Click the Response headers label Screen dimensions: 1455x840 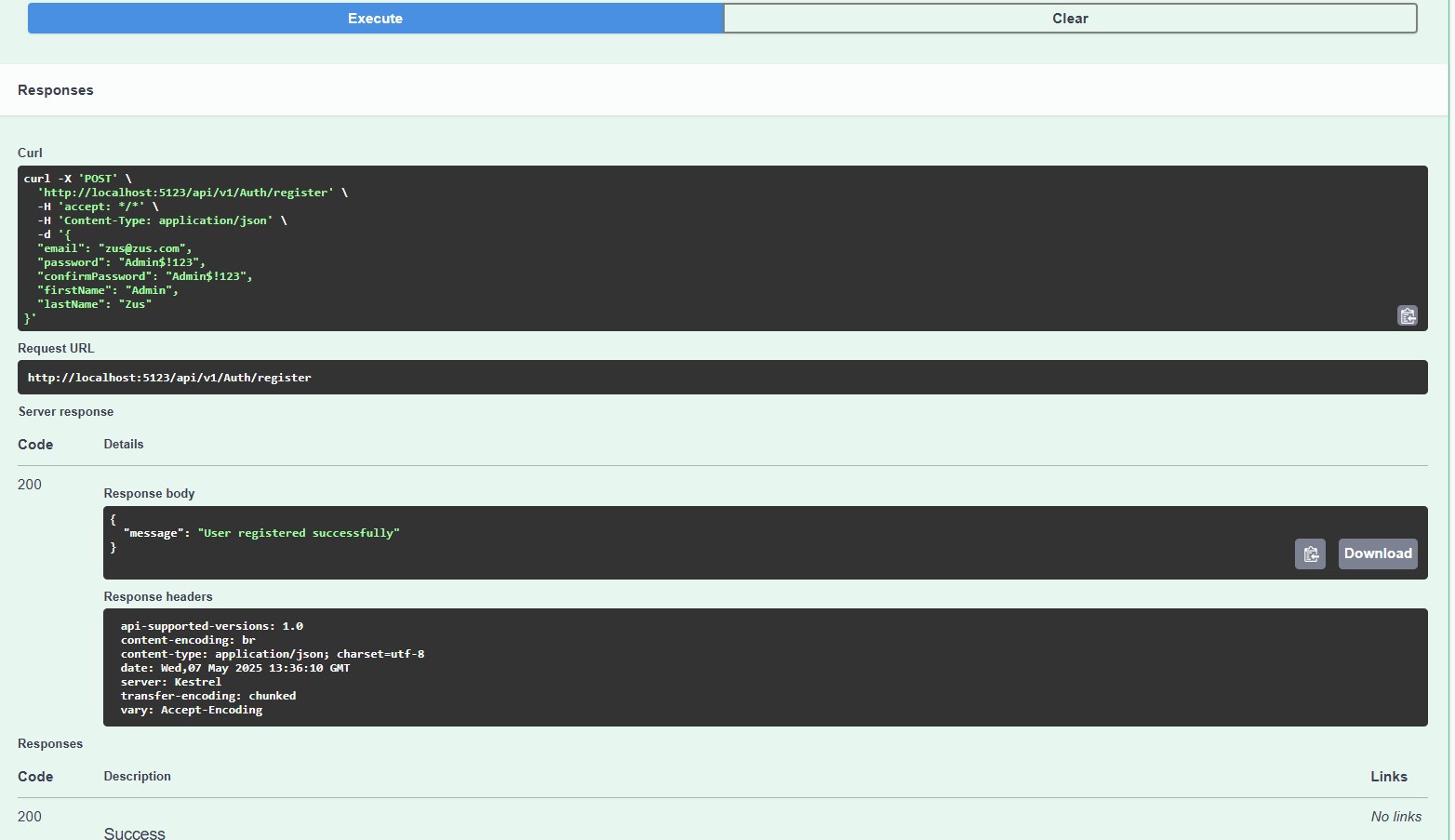(x=158, y=596)
